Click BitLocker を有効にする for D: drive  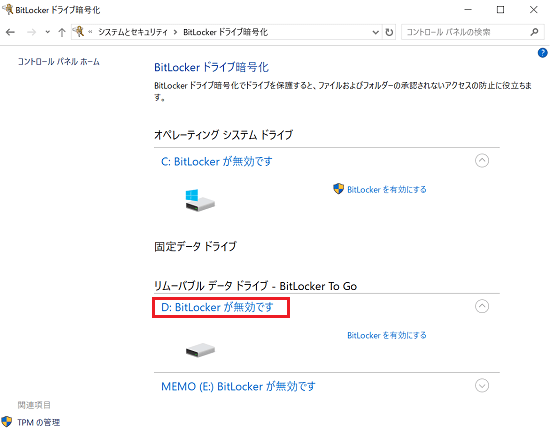tap(387, 335)
